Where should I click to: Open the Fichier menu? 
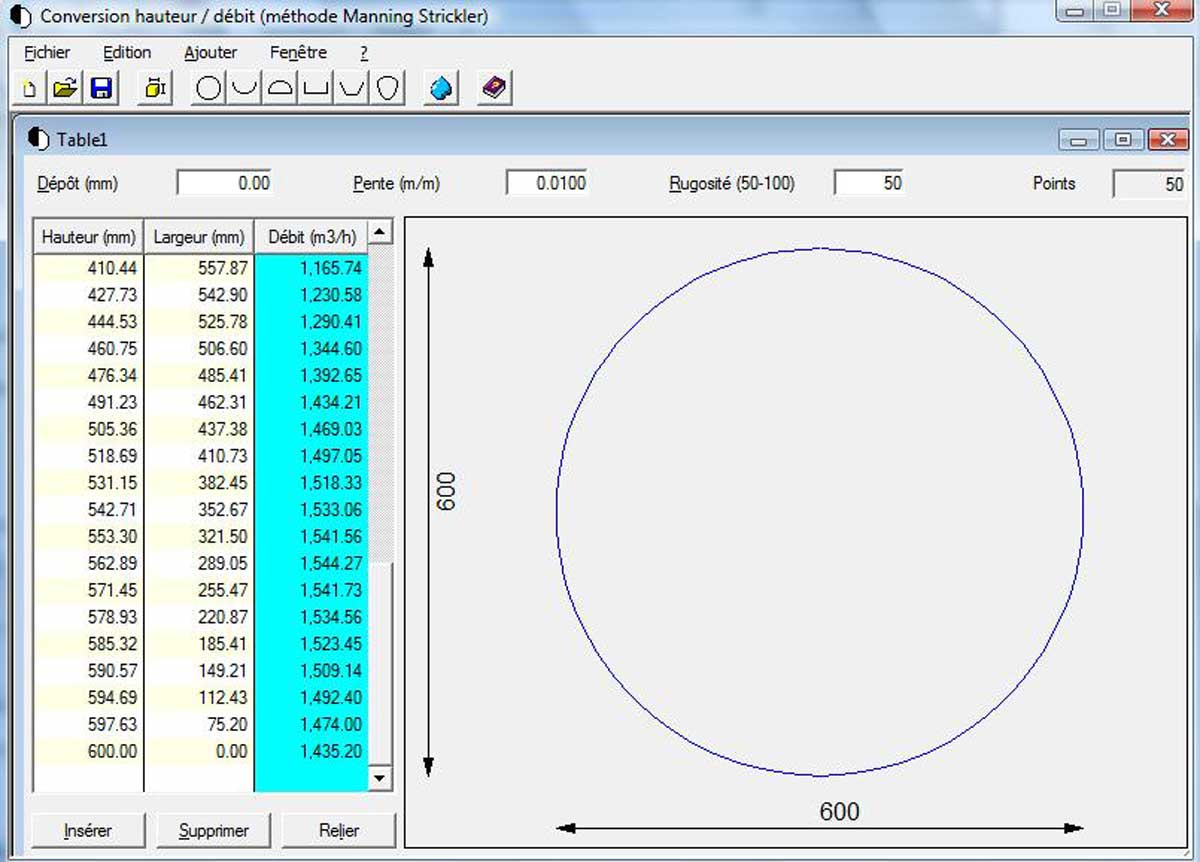click(46, 52)
